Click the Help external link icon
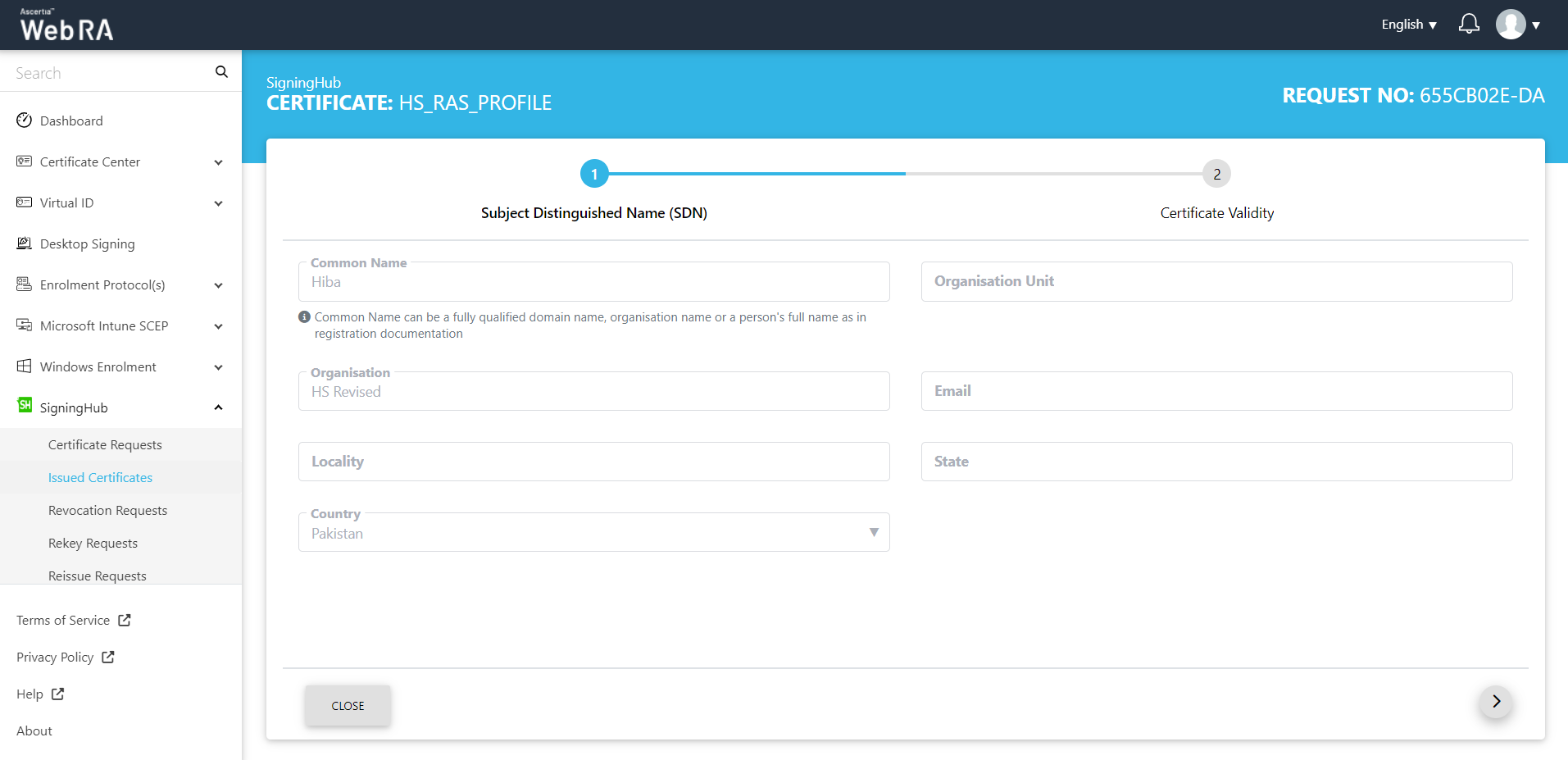This screenshot has height=760, width=1568. 57,694
